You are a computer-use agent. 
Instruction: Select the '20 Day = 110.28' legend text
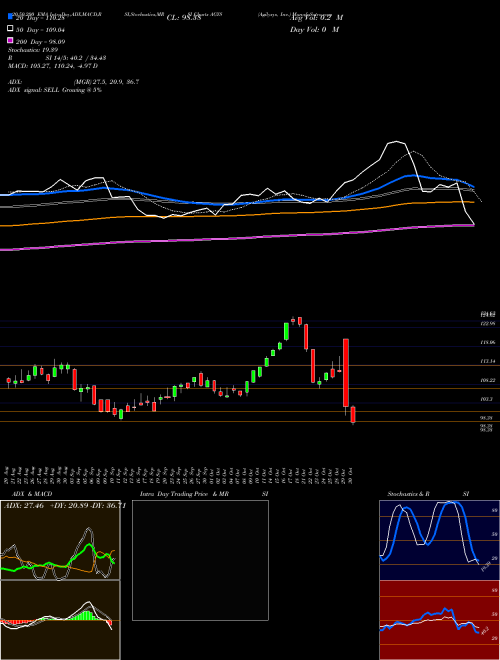click(x=40, y=18)
